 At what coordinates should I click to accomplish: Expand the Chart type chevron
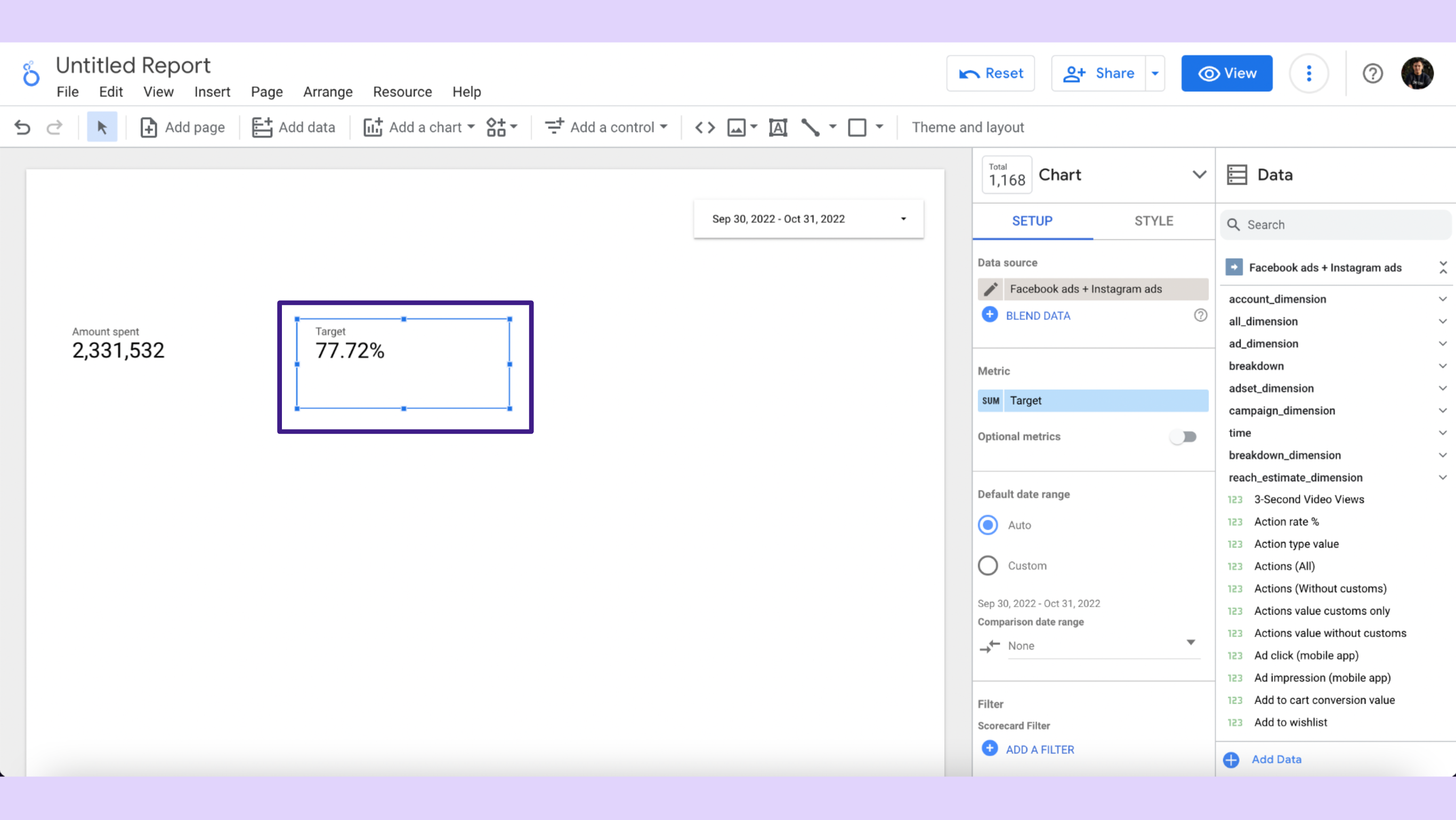pyautogui.click(x=1200, y=175)
